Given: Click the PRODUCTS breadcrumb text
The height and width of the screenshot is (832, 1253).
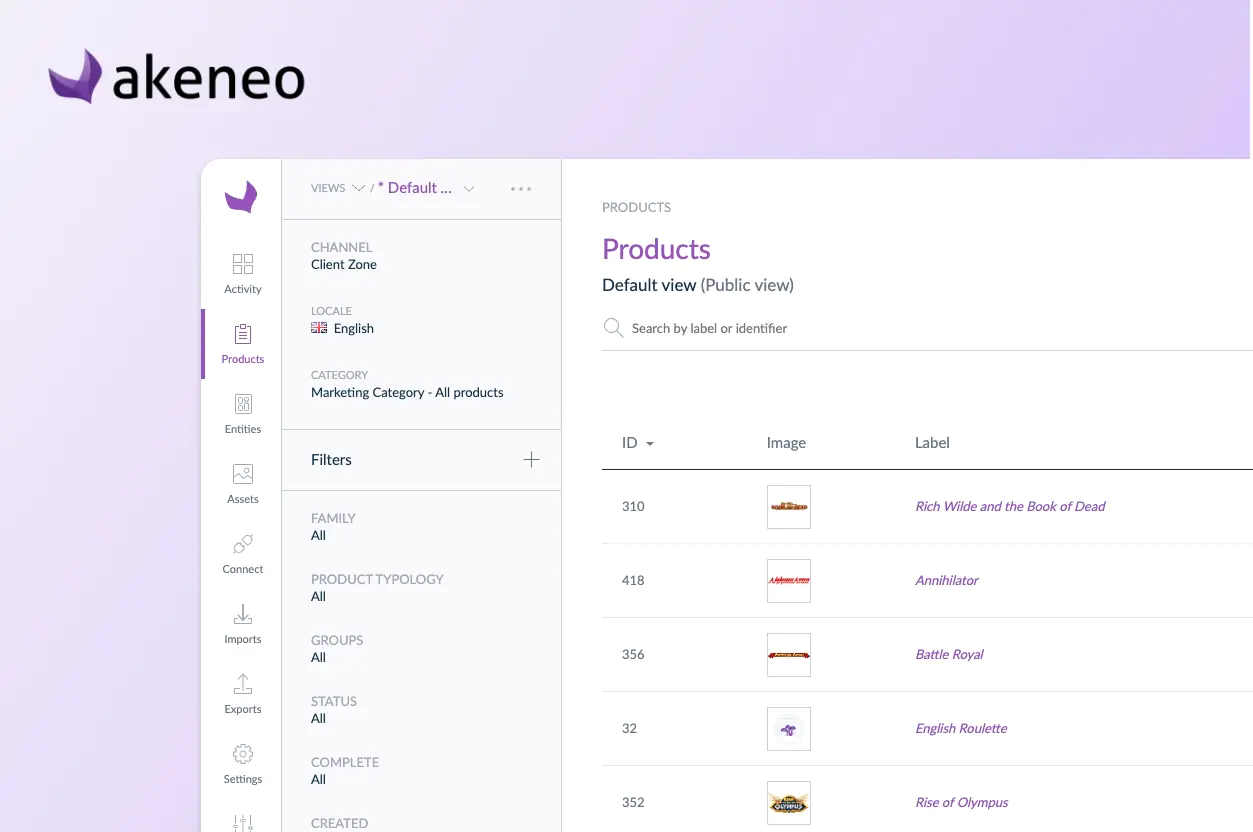Looking at the screenshot, I should pos(636,207).
